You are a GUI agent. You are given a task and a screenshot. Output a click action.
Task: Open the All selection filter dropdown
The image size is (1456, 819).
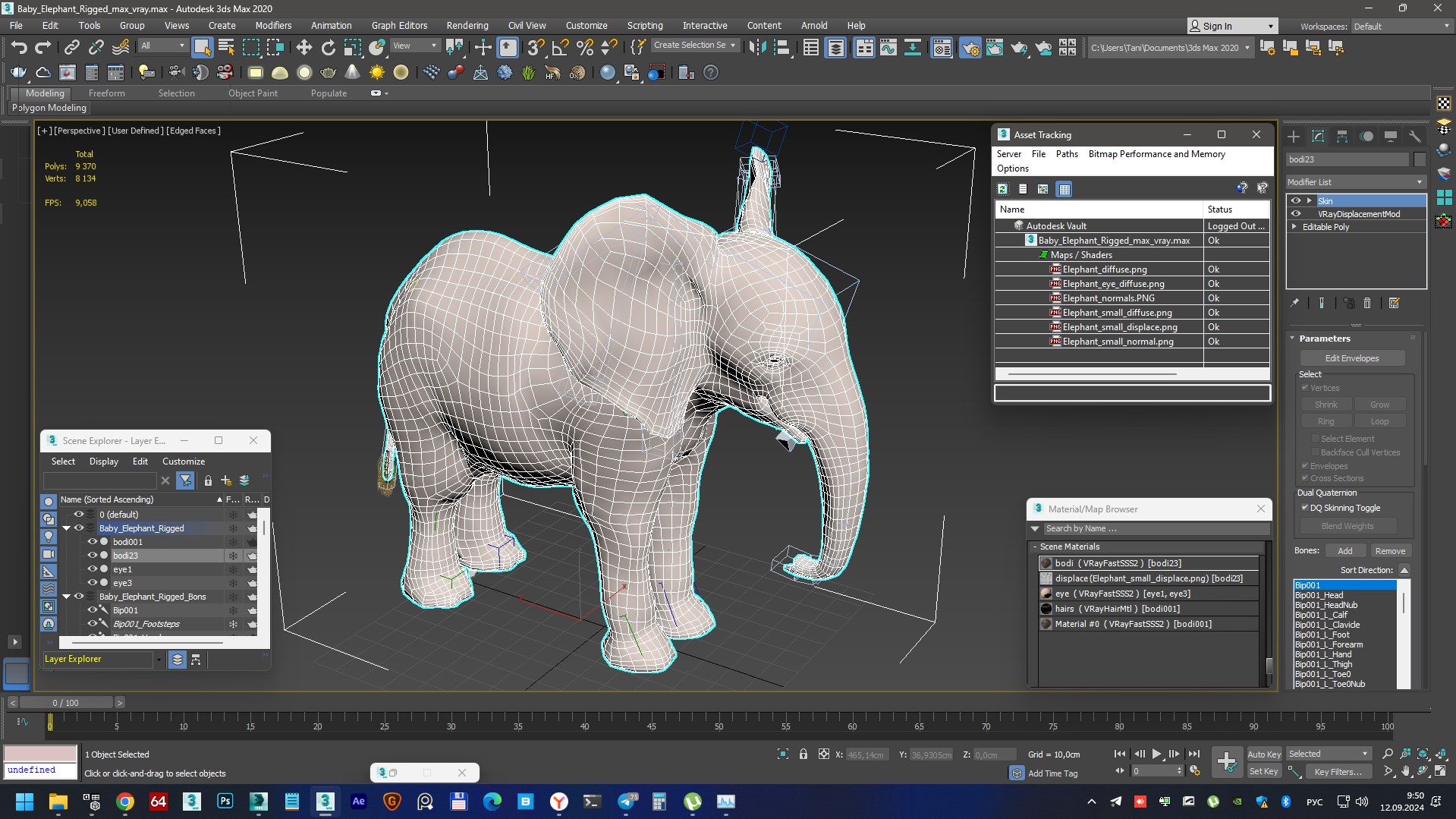(x=162, y=46)
